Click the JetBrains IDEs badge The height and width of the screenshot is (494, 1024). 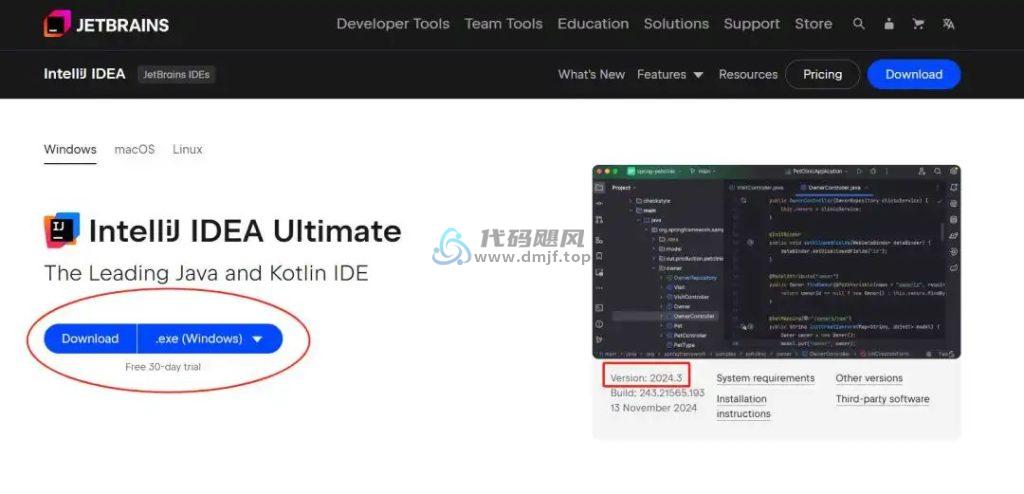(176, 74)
